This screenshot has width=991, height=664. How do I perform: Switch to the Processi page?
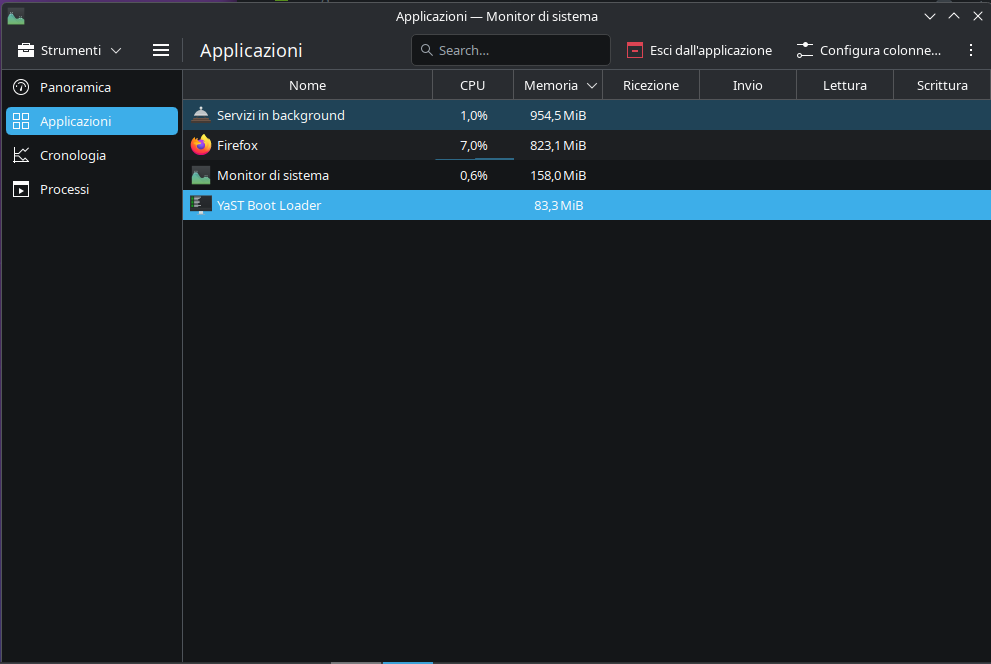point(64,189)
